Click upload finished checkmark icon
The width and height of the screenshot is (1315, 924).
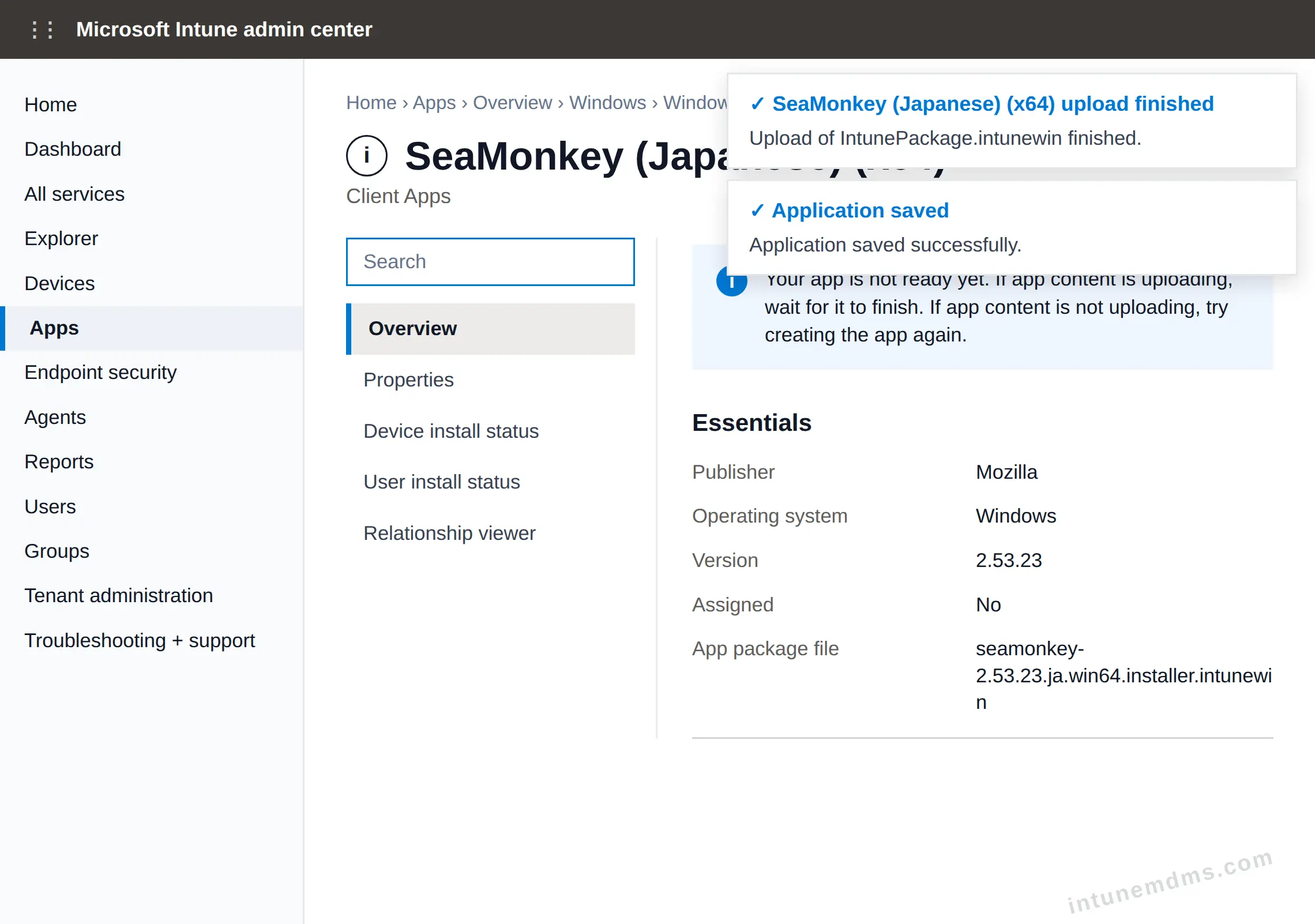click(x=757, y=104)
